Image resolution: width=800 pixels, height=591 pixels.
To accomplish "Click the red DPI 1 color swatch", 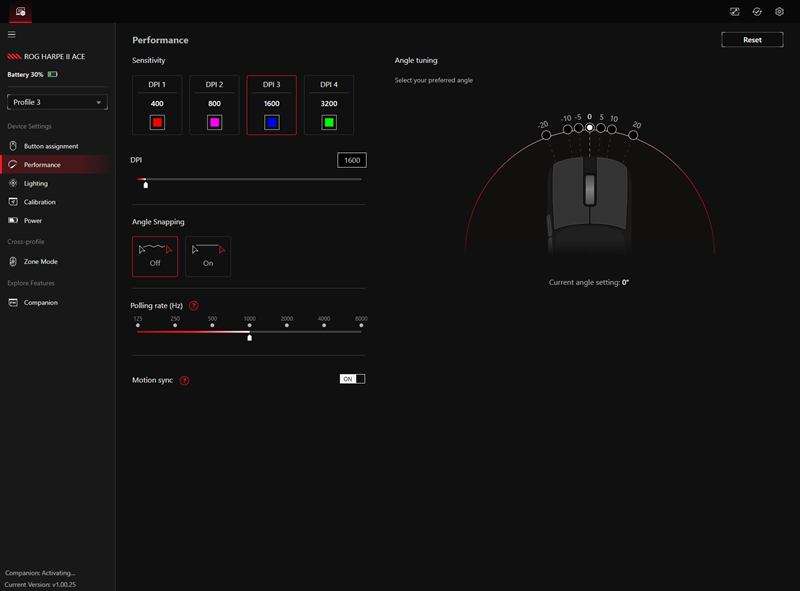I will coord(157,122).
